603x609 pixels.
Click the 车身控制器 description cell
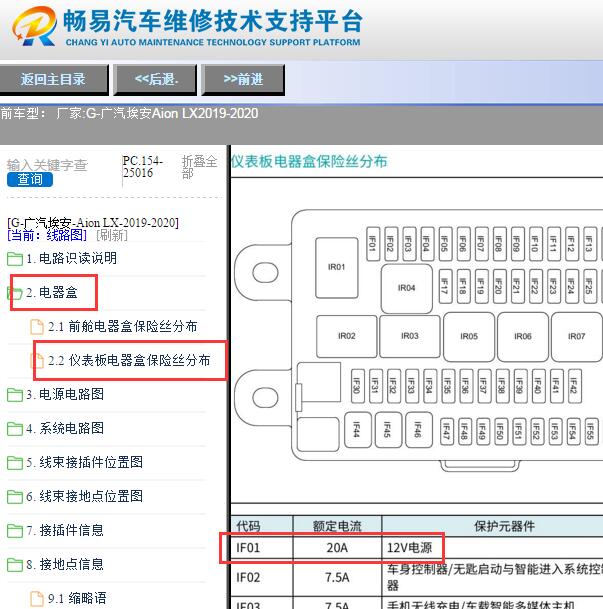tap(495, 578)
